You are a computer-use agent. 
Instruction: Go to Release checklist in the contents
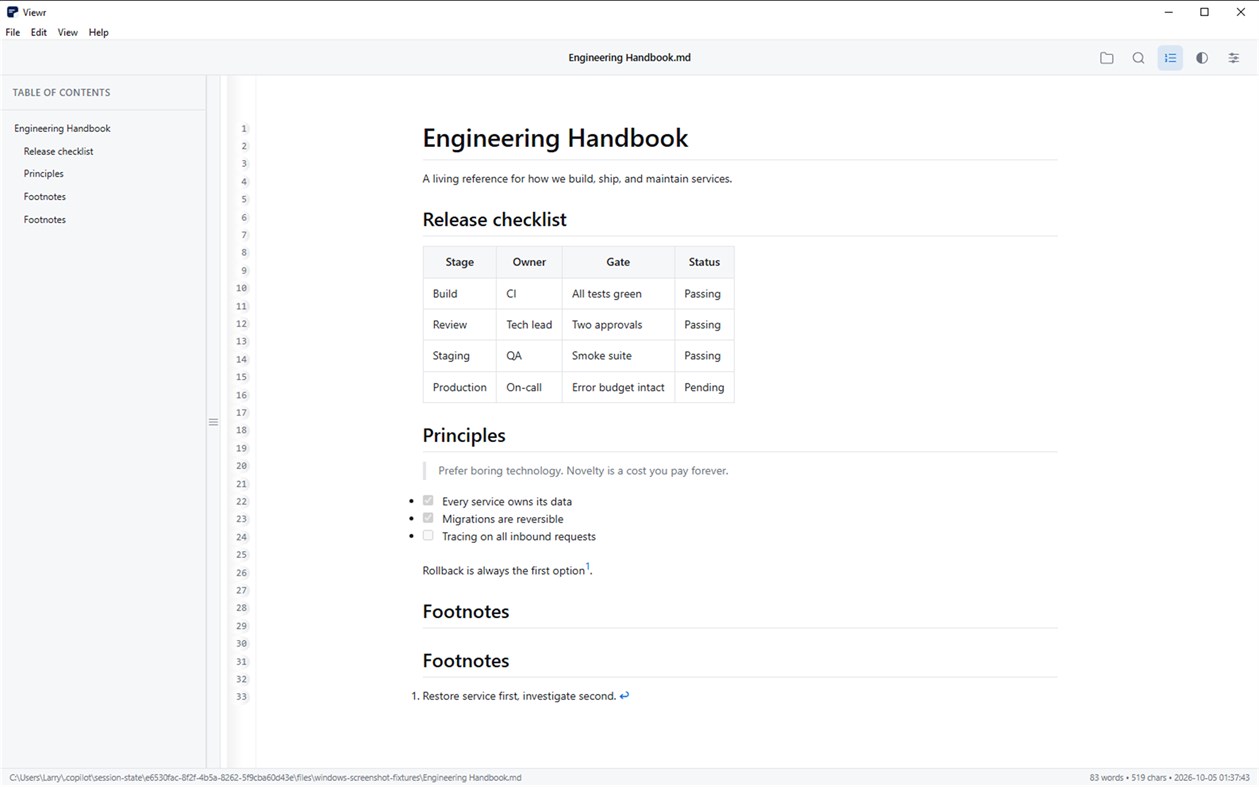pyautogui.click(x=59, y=151)
